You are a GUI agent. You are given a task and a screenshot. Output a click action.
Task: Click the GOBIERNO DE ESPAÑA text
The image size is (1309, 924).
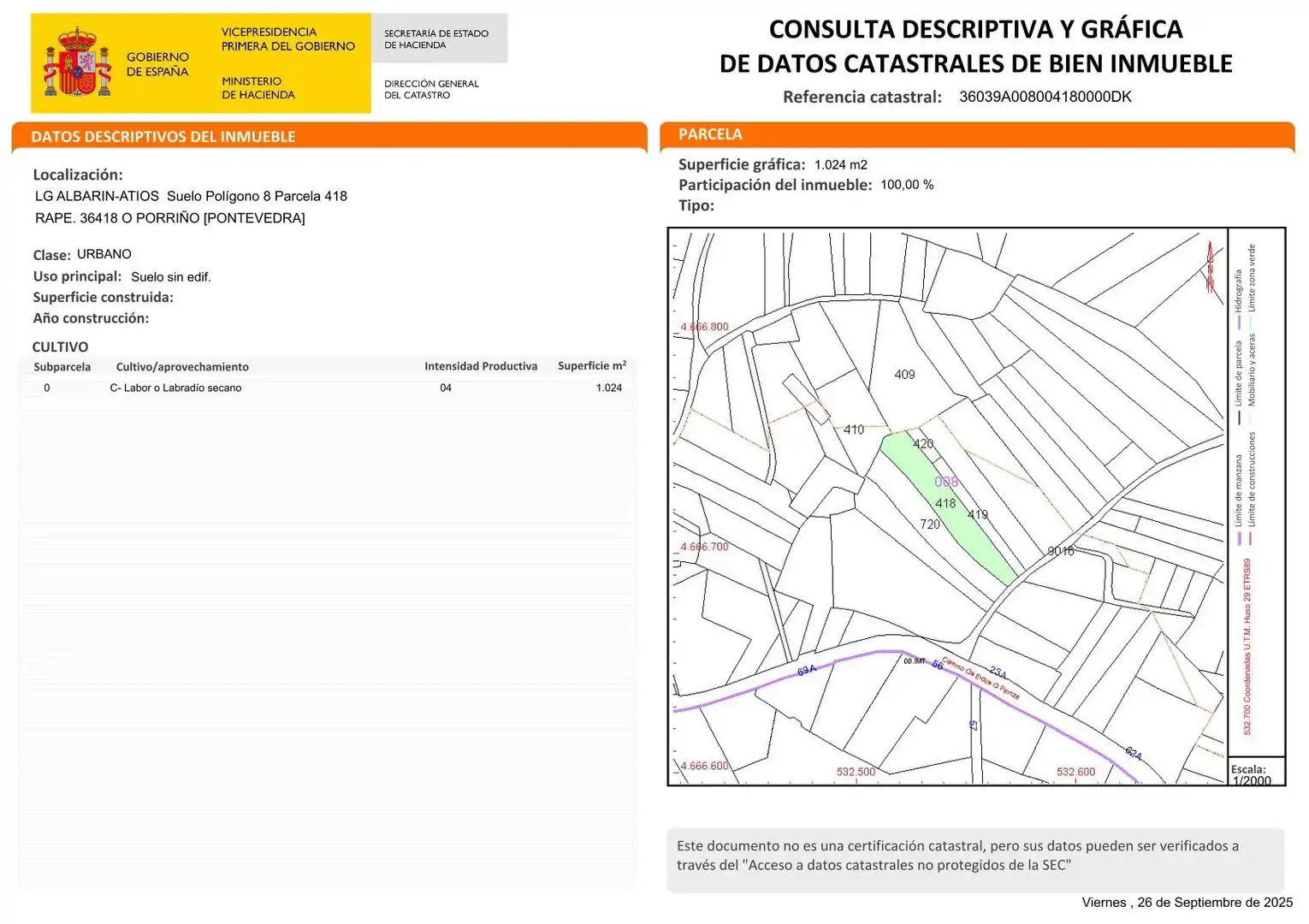click(157, 64)
